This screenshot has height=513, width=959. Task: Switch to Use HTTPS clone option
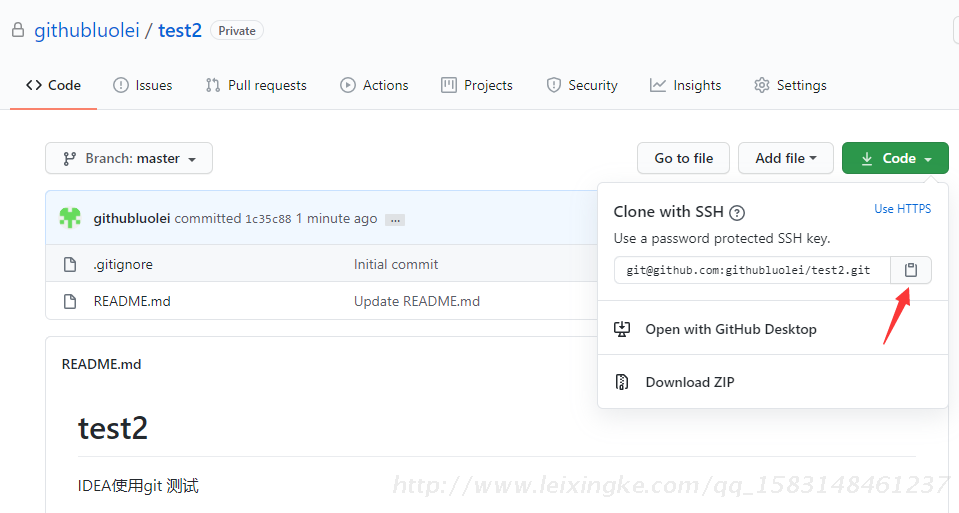coord(902,209)
